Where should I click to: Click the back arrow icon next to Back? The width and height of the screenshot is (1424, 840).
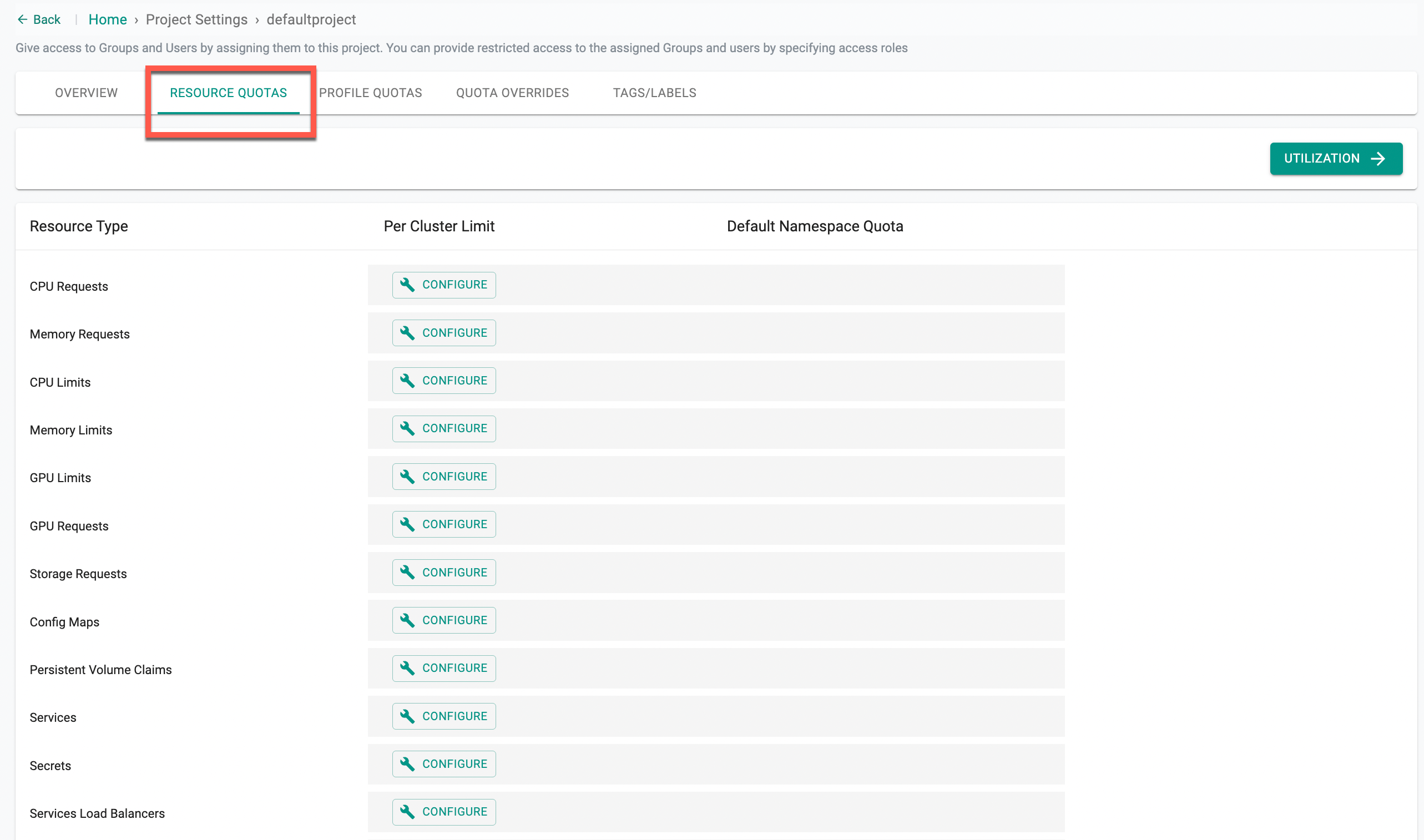pos(23,19)
